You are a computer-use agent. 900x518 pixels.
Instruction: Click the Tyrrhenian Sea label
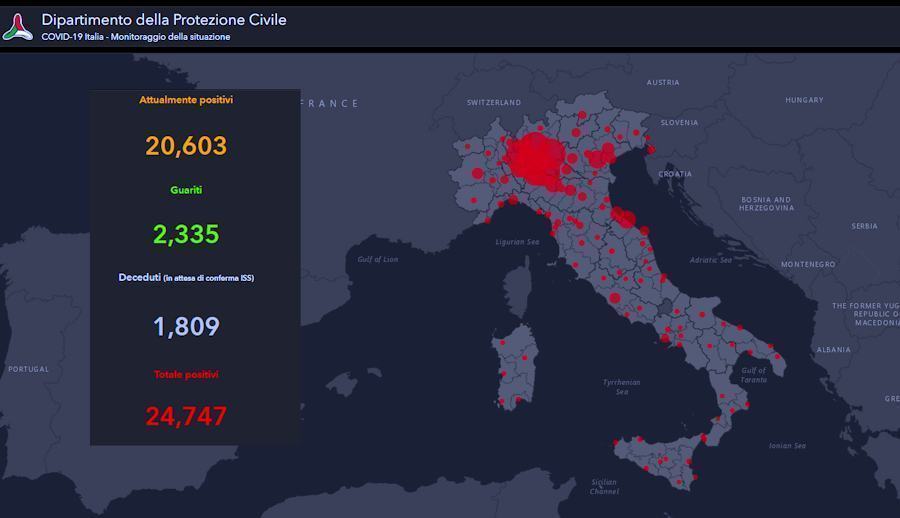(x=622, y=387)
